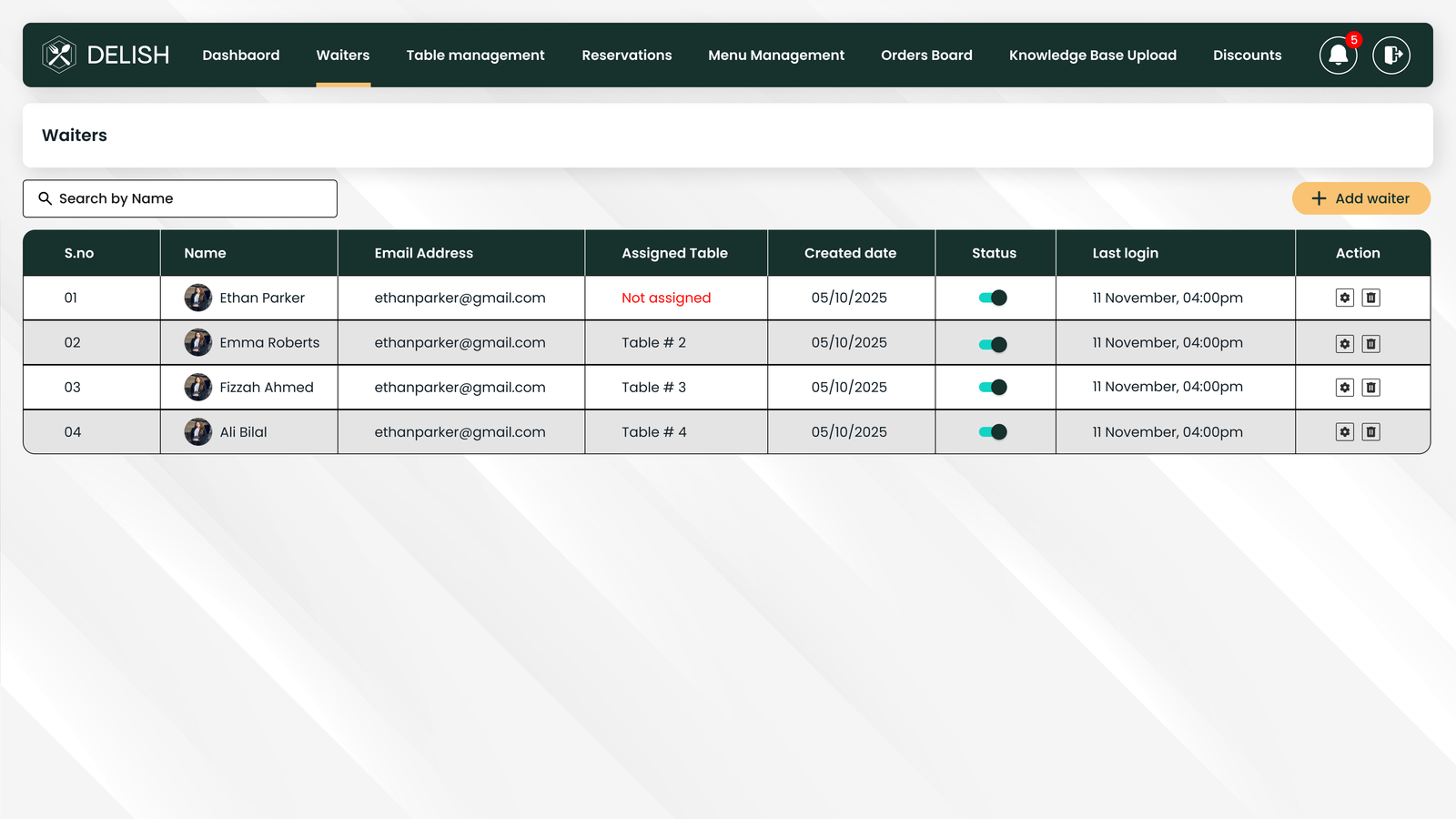Select the Fizzah Ahmed name
Screen dimensions: 1456x819
(267, 387)
